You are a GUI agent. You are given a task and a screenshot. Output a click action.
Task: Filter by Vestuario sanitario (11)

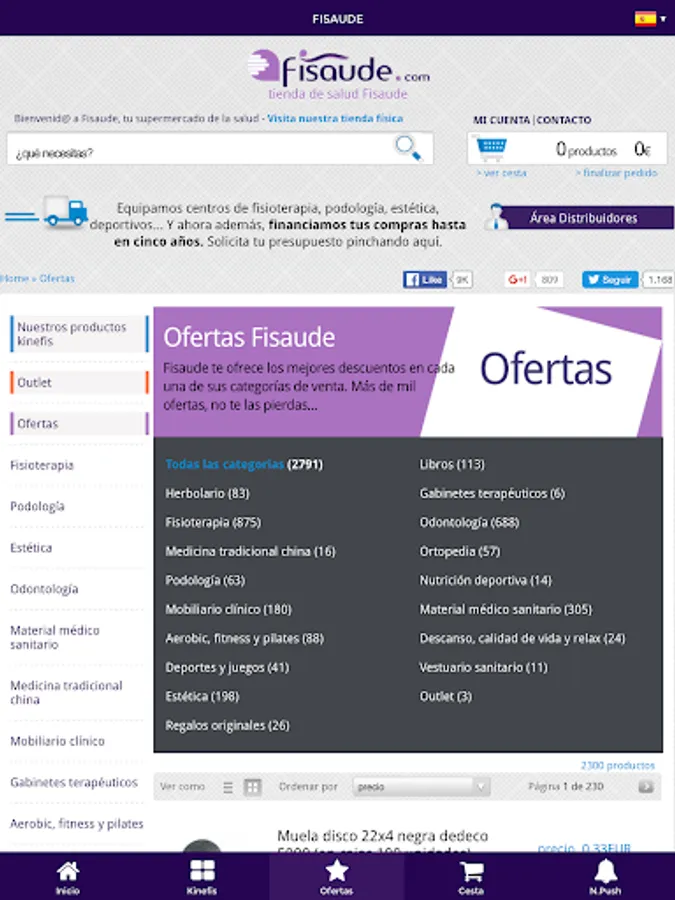pos(483,668)
